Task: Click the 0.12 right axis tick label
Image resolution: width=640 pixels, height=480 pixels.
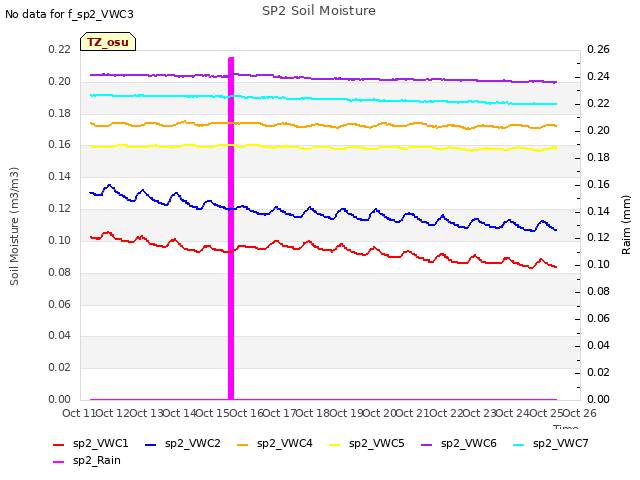Action: click(x=598, y=238)
